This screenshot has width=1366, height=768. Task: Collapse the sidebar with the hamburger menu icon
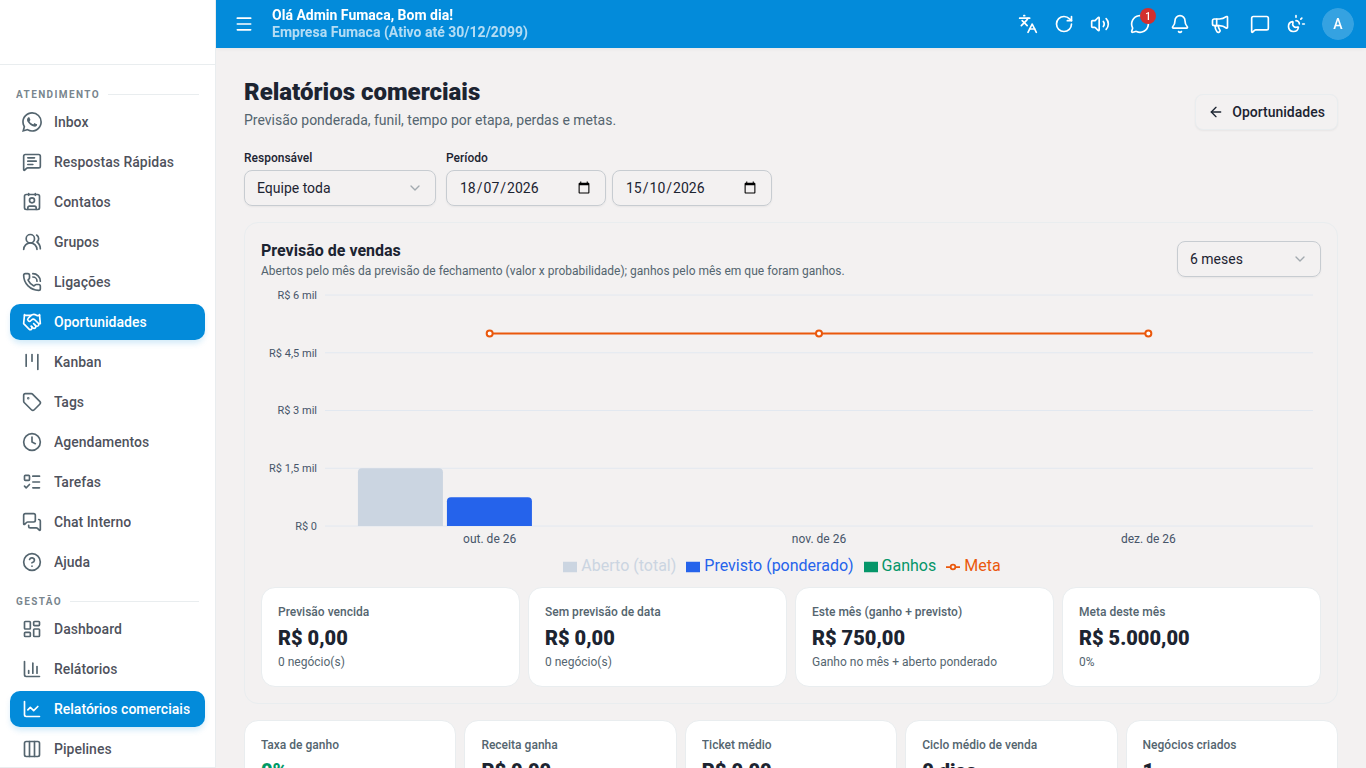pyautogui.click(x=244, y=24)
